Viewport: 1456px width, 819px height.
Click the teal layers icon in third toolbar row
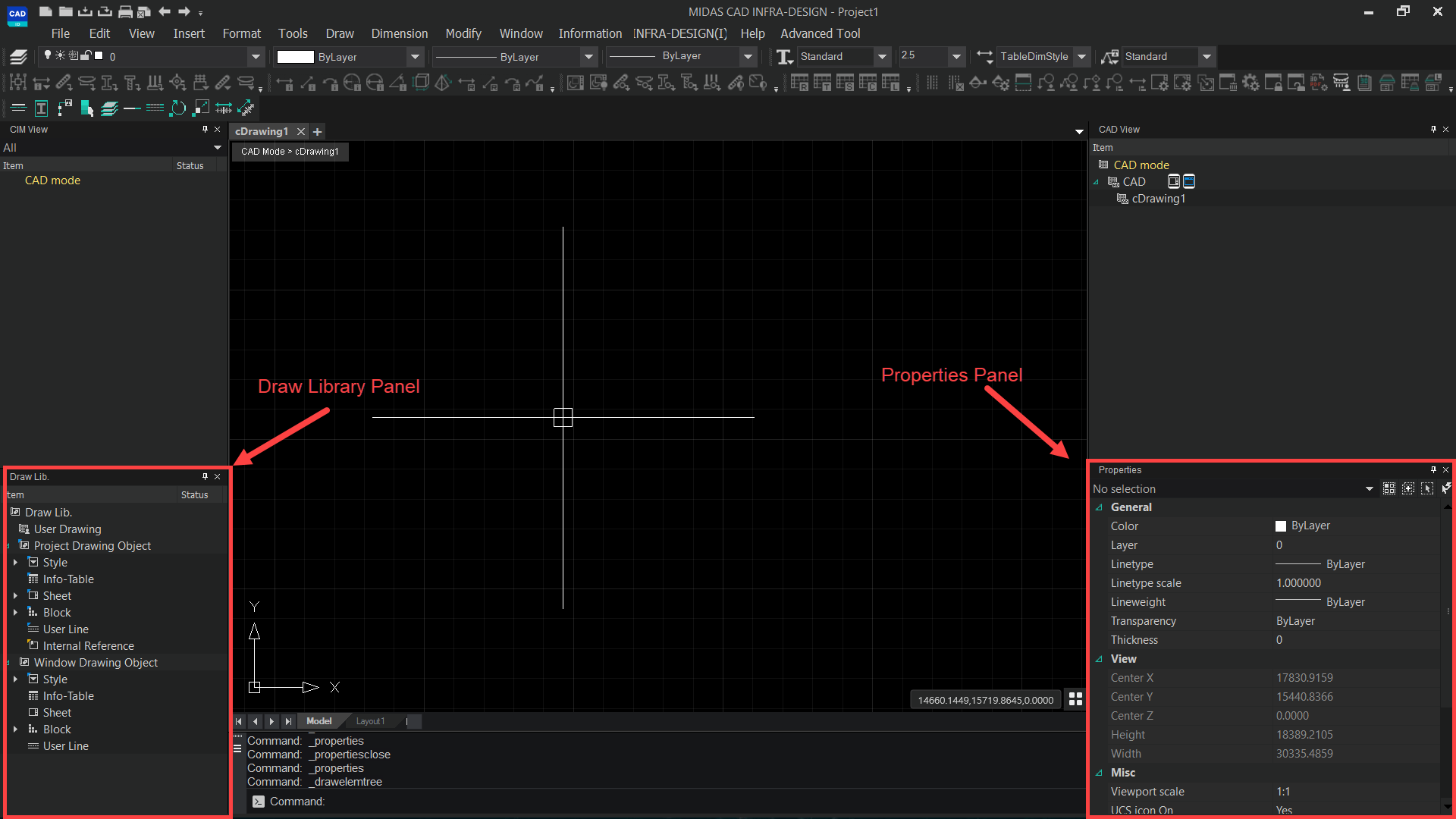(109, 108)
